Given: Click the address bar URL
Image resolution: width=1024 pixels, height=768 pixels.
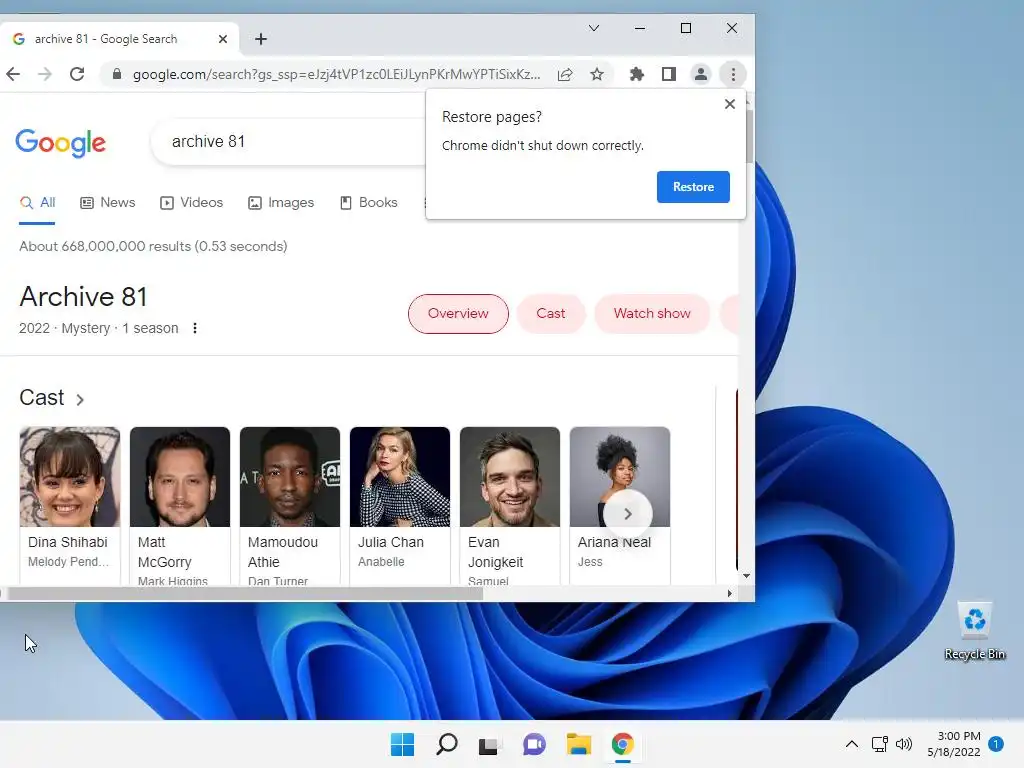Looking at the screenshot, I should [x=336, y=74].
